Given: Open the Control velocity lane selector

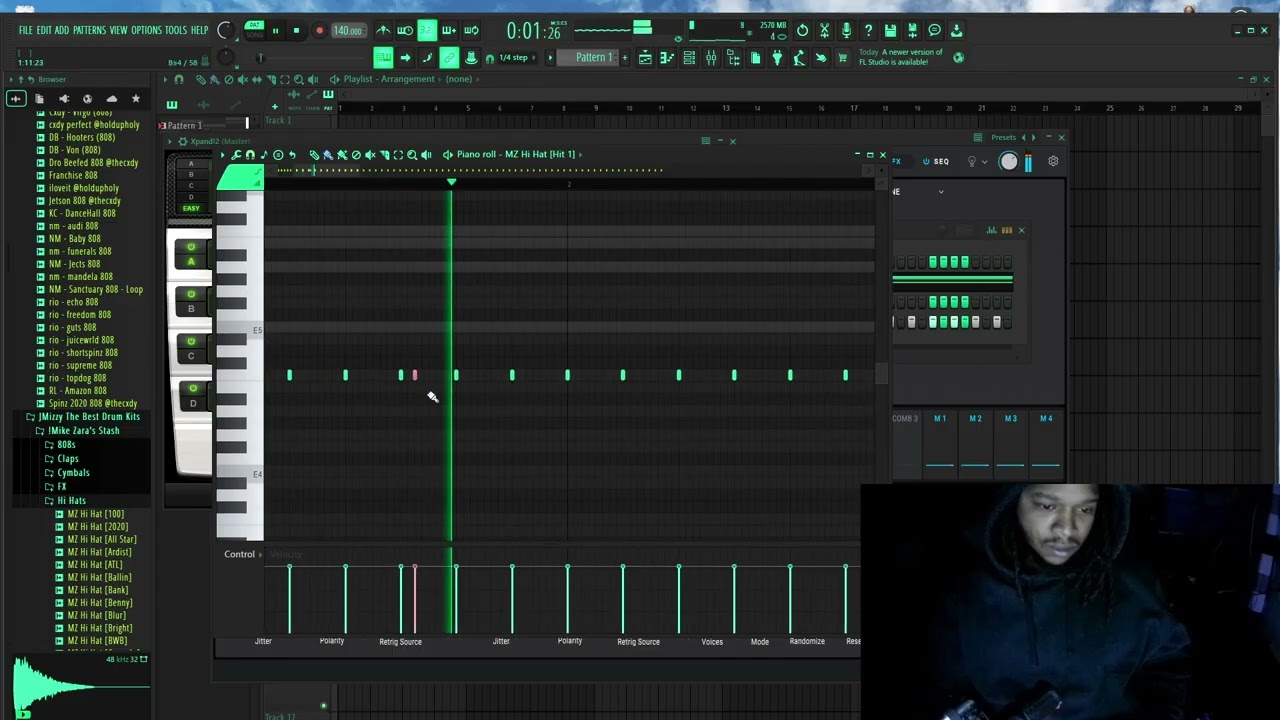Looking at the screenshot, I should coord(239,554).
